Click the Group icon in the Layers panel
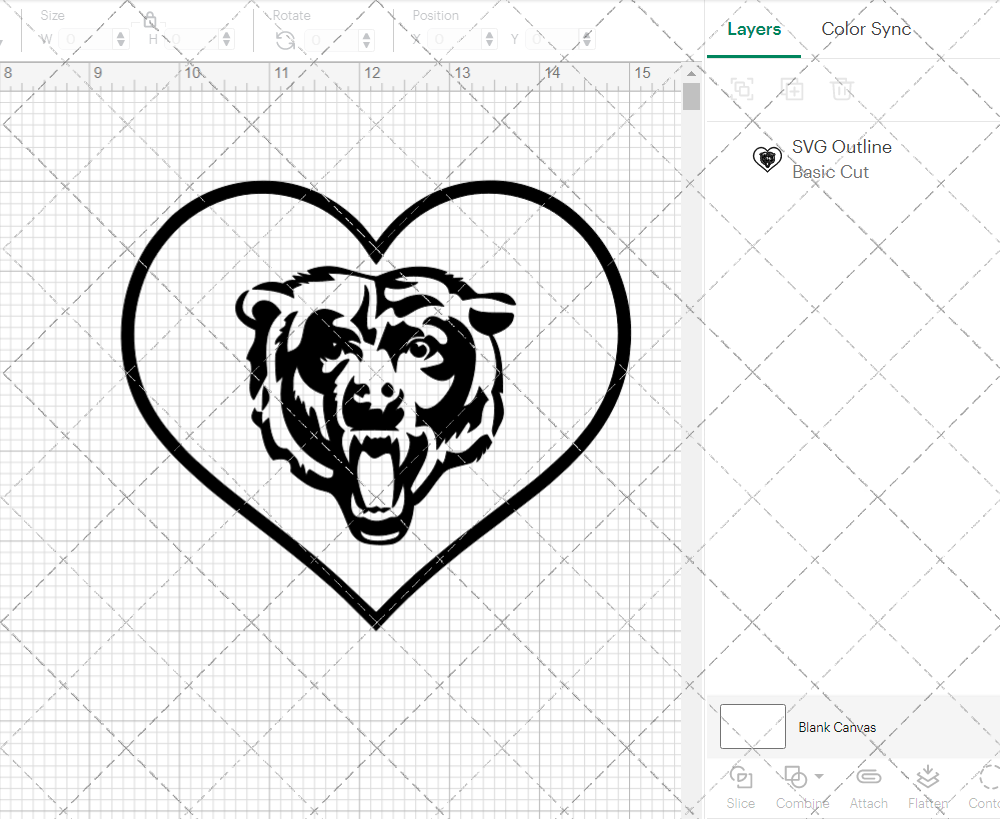The height and width of the screenshot is (819, 1000). point(742,89)
